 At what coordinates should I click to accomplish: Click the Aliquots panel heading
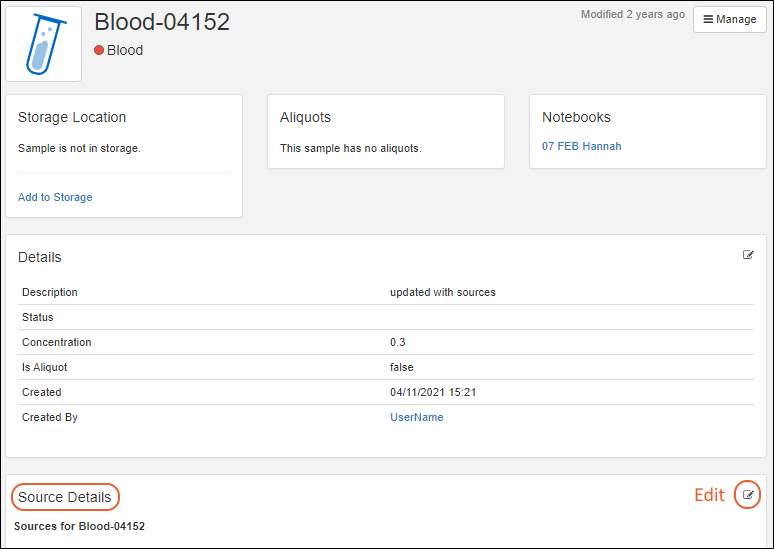coord(305,117)
